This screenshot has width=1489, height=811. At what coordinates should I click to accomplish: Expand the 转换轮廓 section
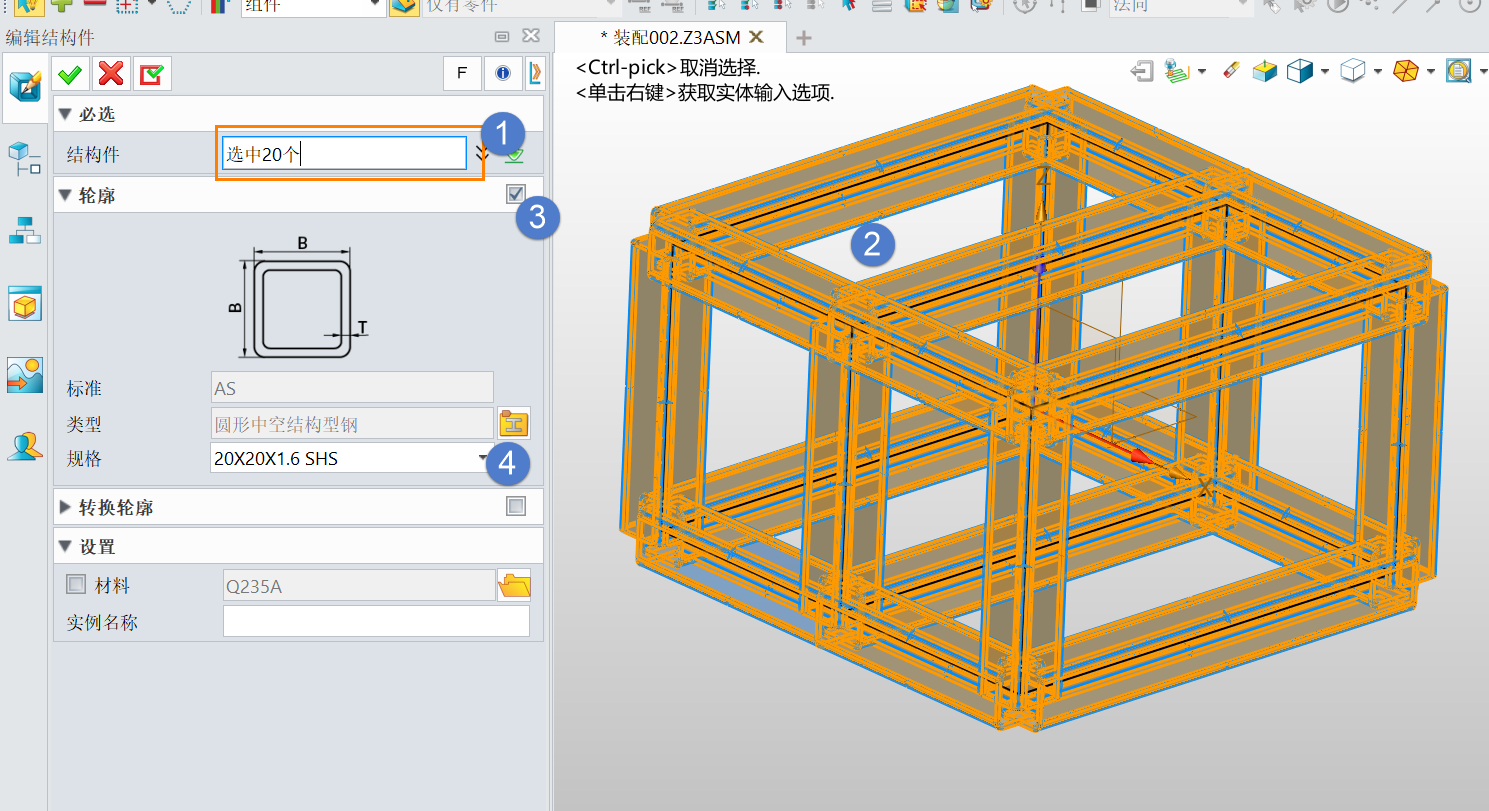(65, 507)
